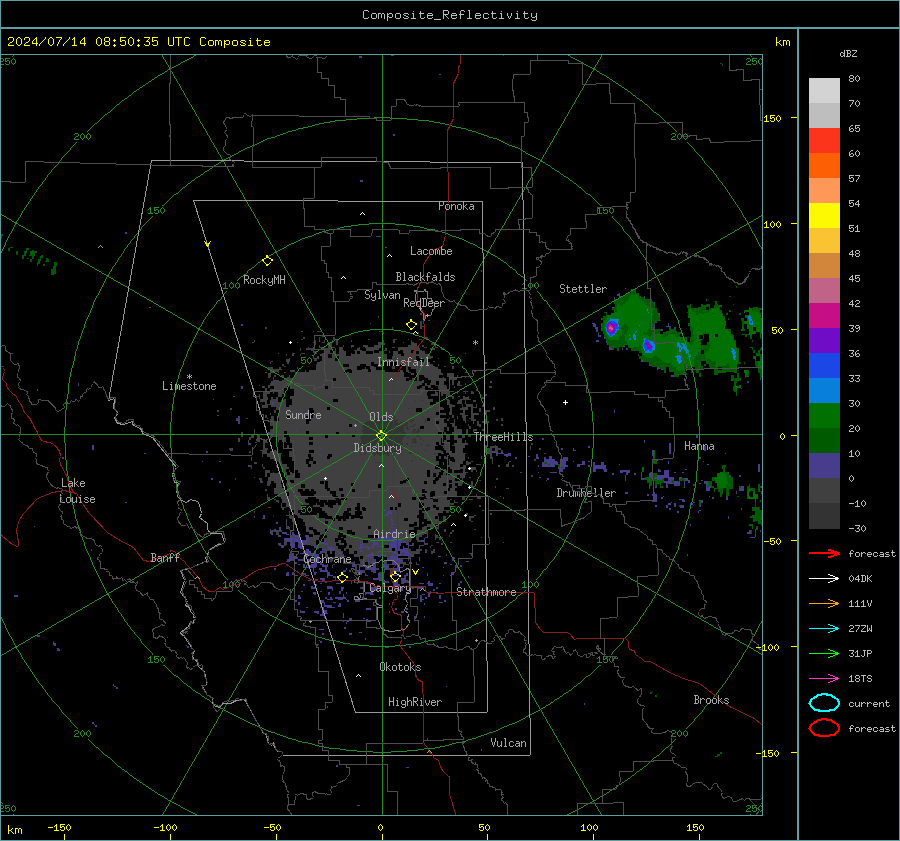This screenshot has width=900, height=841.
Task: Click the Calgary city label
Action: [x=390, y=588]
